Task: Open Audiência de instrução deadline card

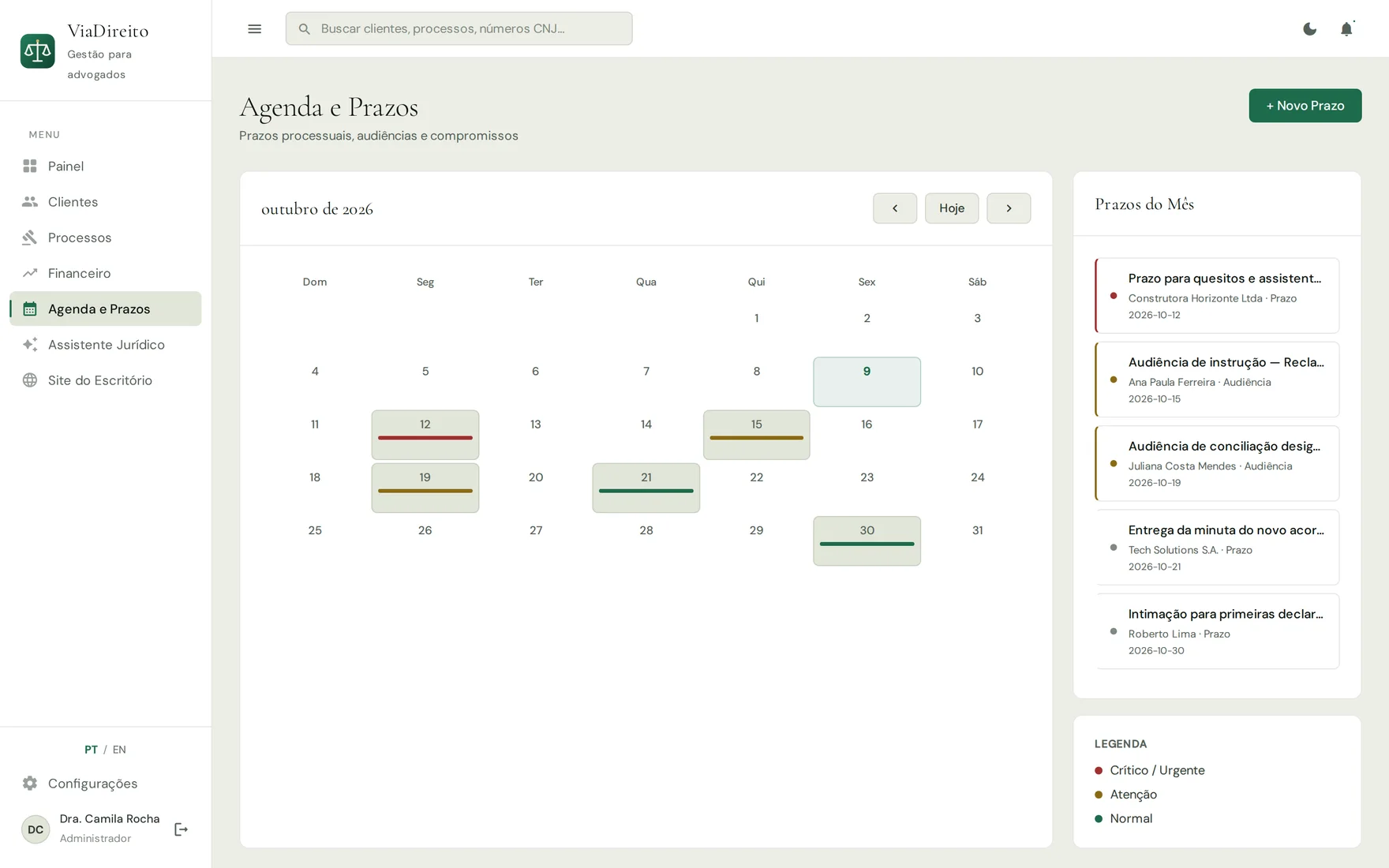Action: pyautogui.click(x=1217, y=380)
